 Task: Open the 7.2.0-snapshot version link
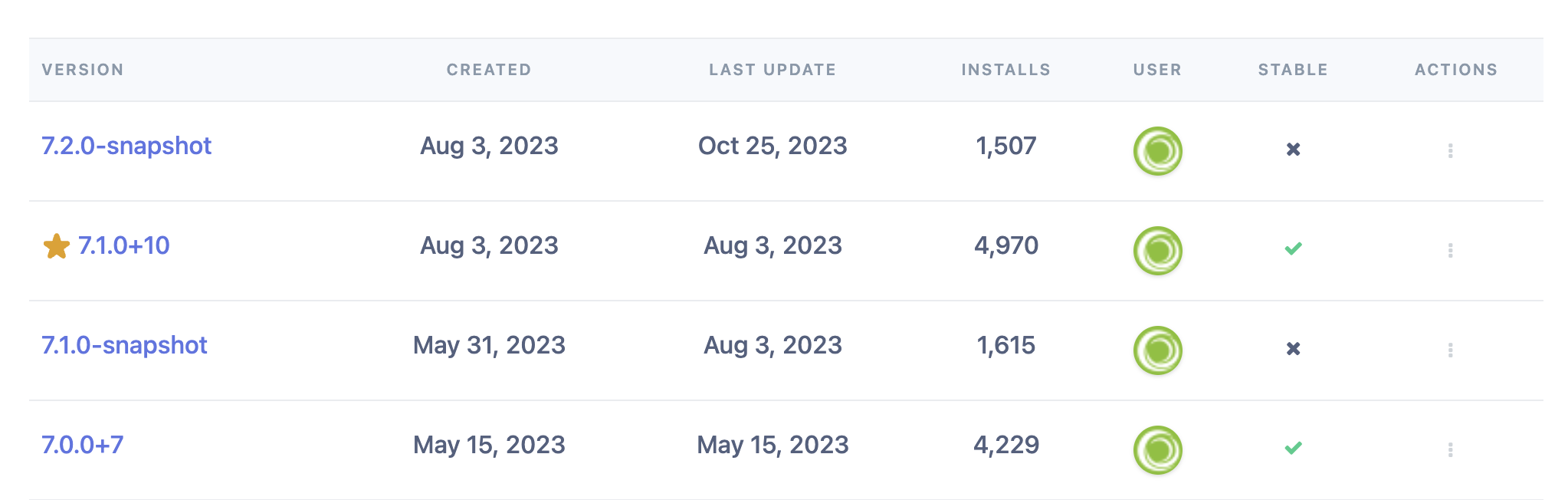coord(126,146)
